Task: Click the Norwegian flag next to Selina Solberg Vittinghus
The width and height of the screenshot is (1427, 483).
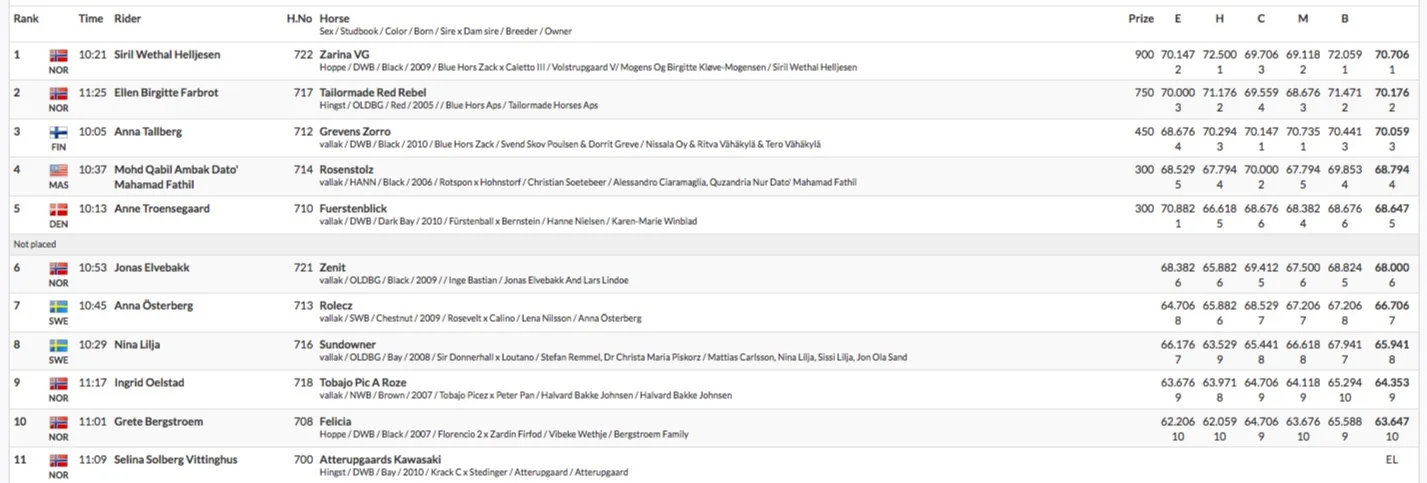Action: tap(58, 460)
